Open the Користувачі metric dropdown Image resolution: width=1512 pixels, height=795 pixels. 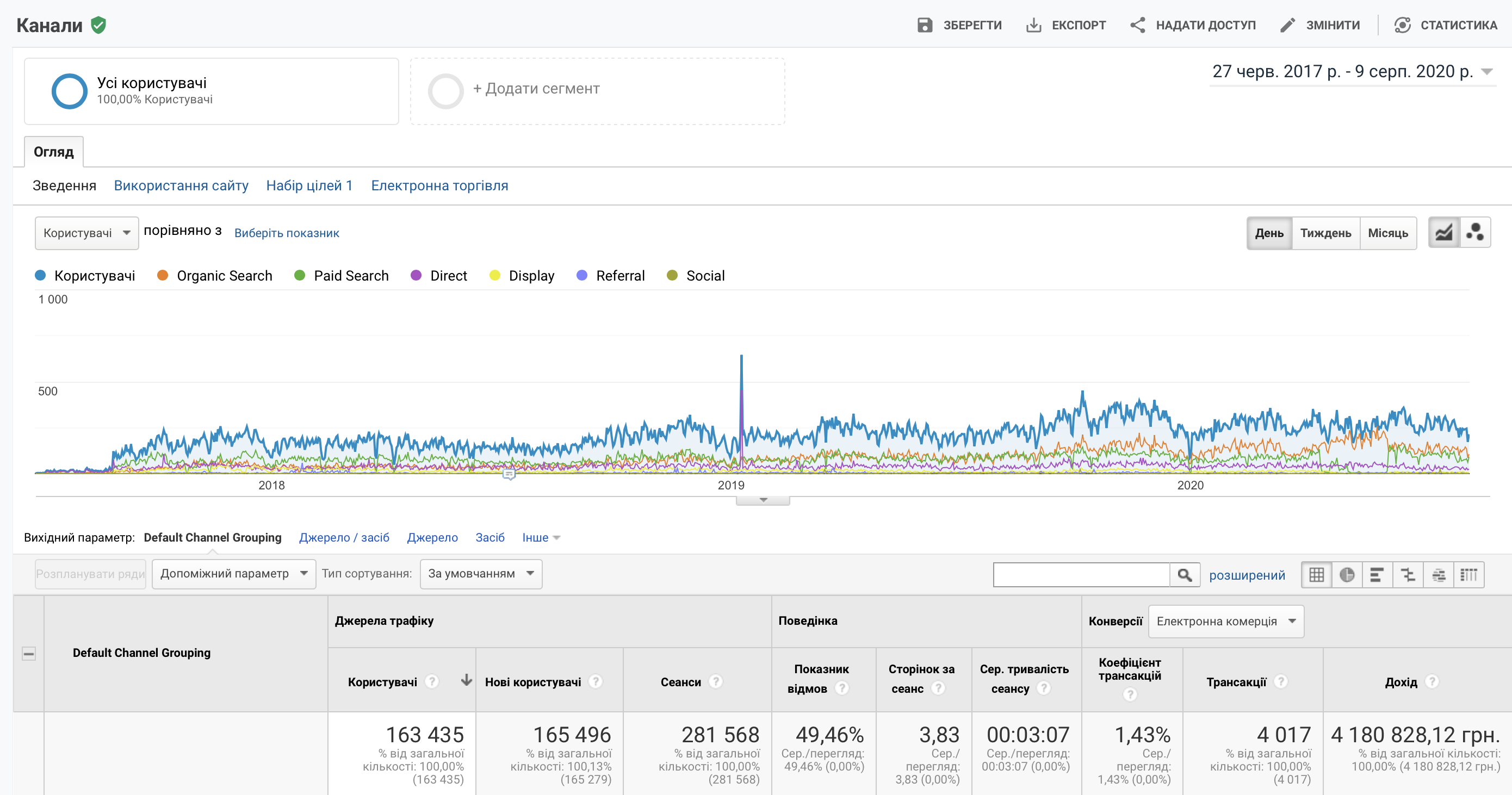click(x=86, y=233)
